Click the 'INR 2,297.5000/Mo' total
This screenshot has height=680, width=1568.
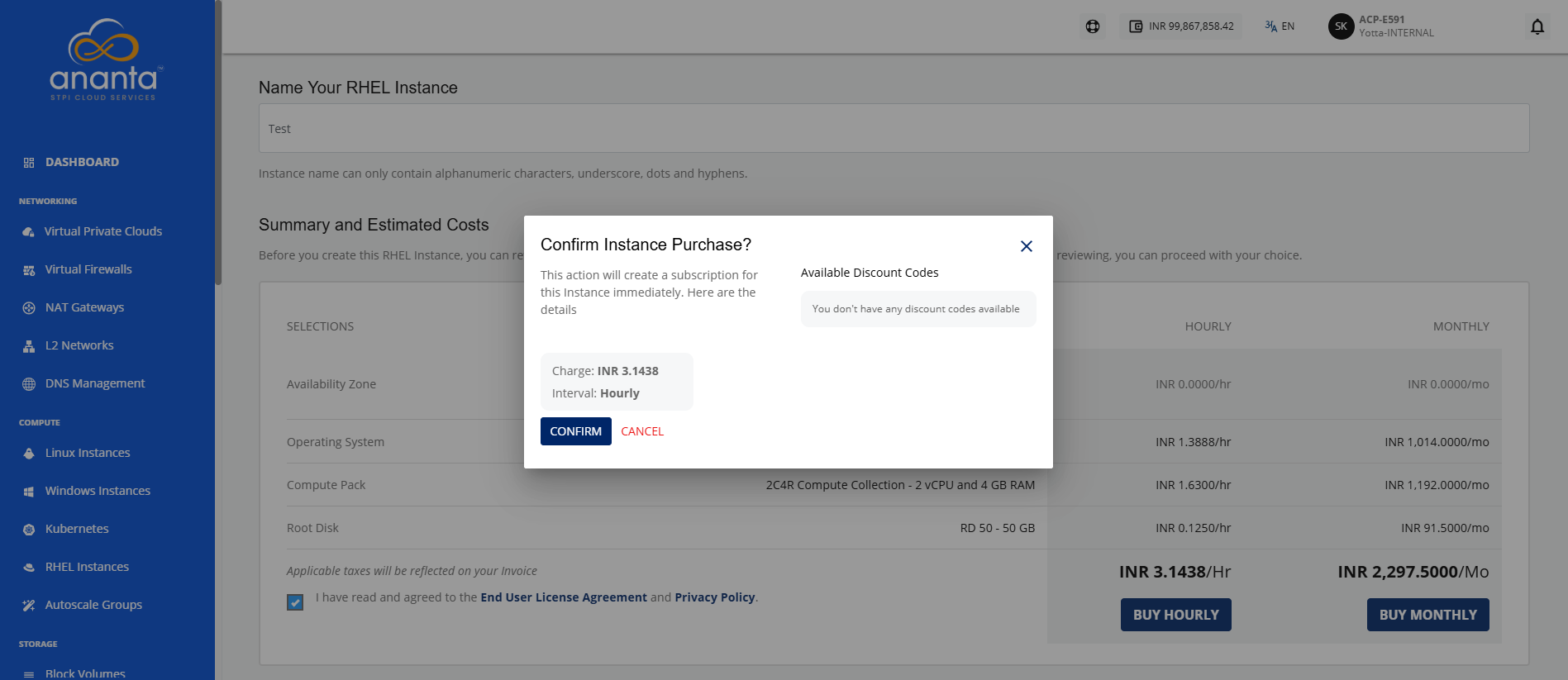1413,572
